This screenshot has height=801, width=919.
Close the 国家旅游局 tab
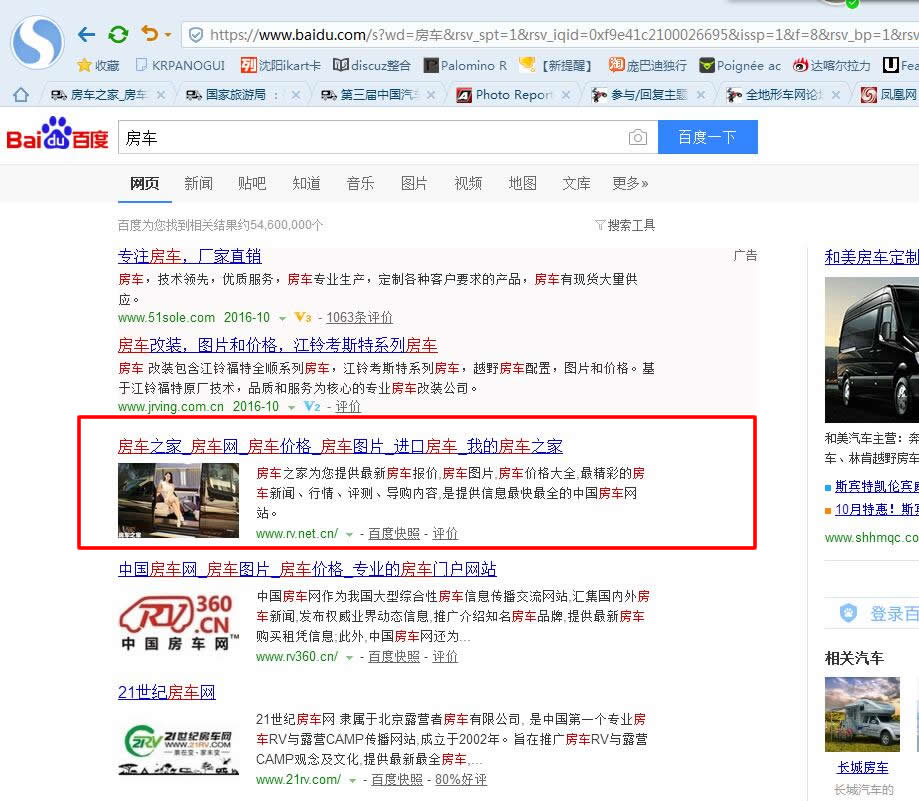coord(295,94)
